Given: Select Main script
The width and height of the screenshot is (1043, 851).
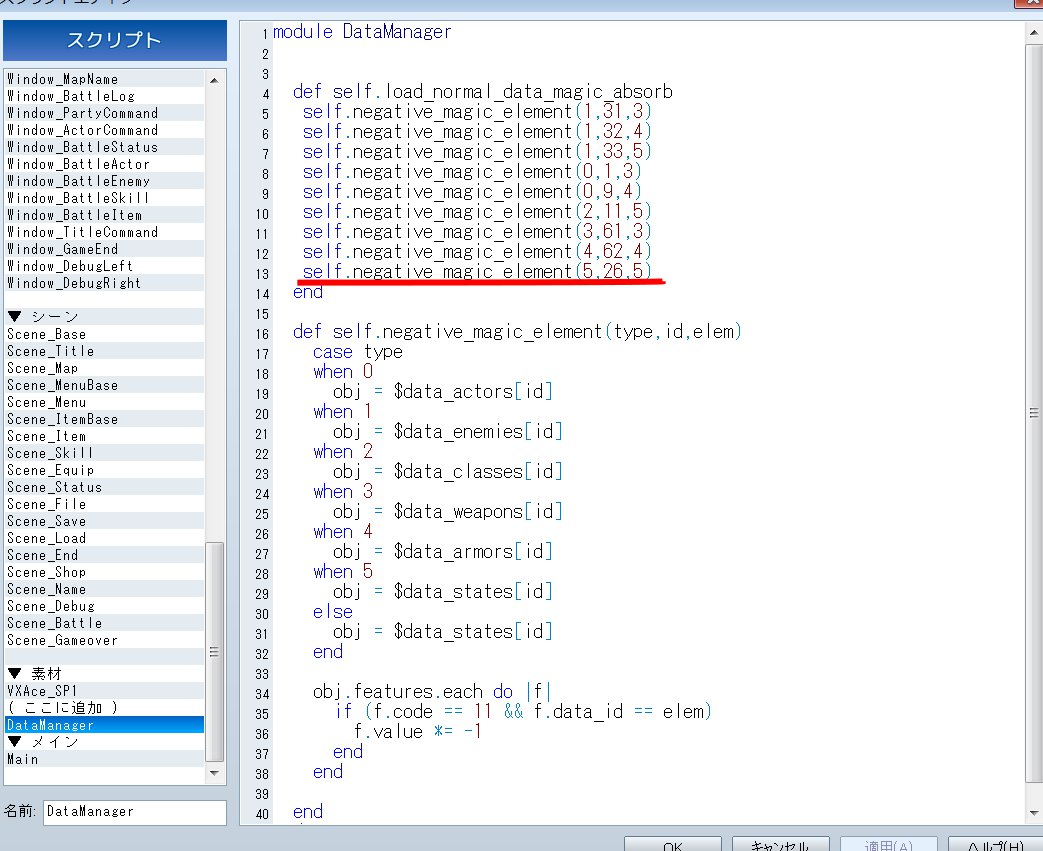Looking at the screenshot, I should point(104,759).
